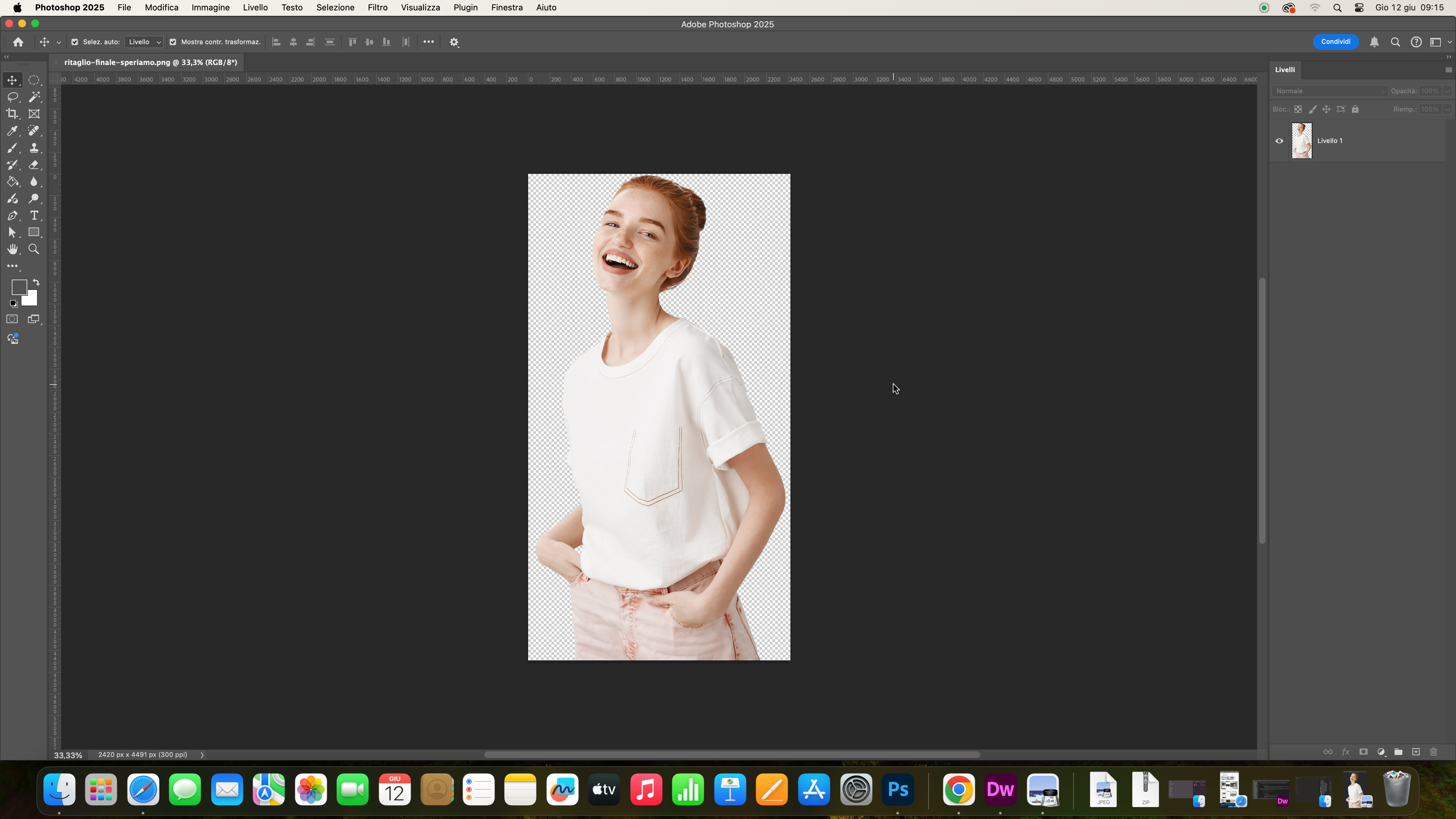This screenshot has width=1456, height=819.
Task: Select the Crop tool
Action: [12, 114]
